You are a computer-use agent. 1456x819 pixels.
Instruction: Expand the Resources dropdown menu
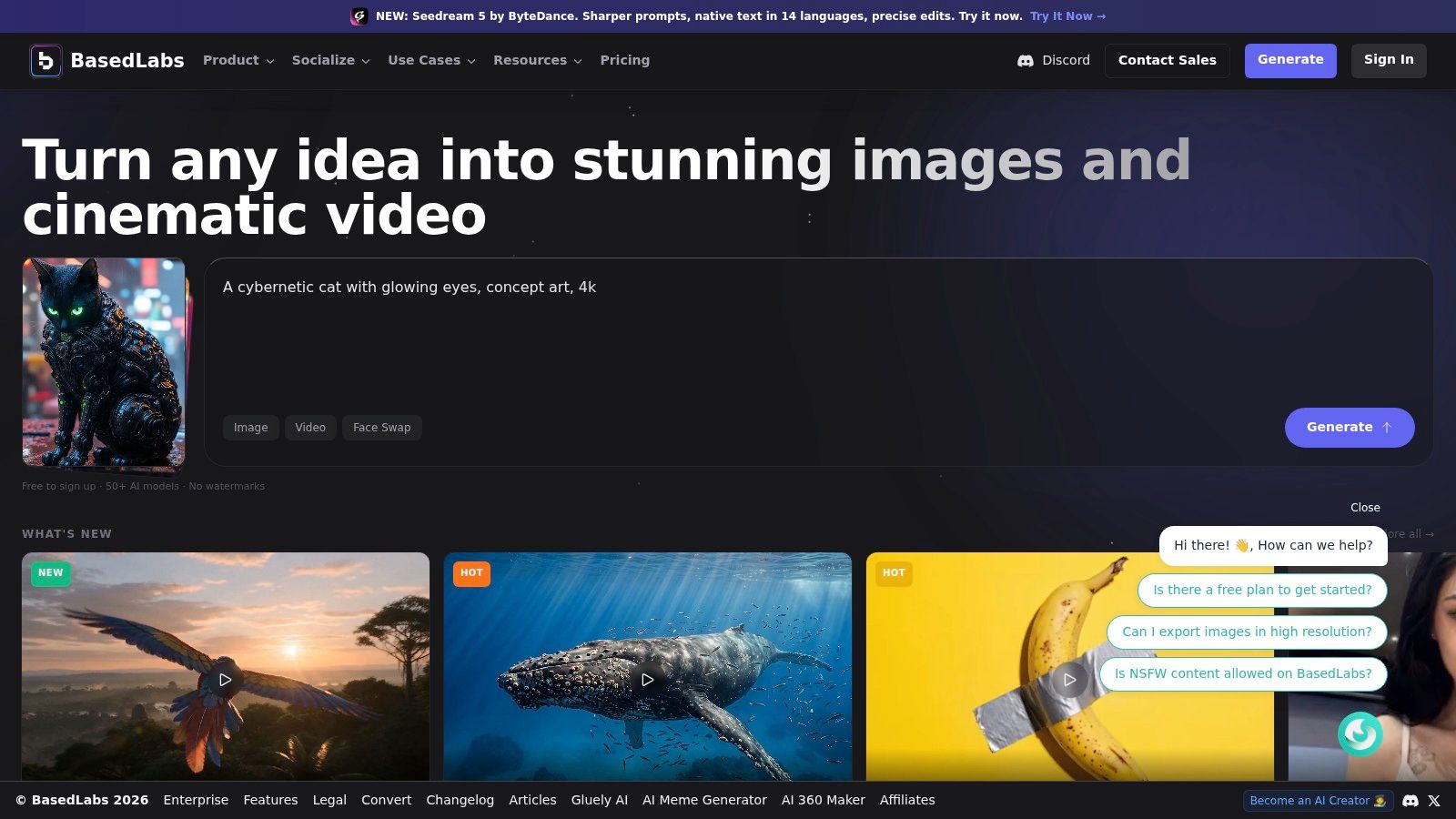pos(537,60)
